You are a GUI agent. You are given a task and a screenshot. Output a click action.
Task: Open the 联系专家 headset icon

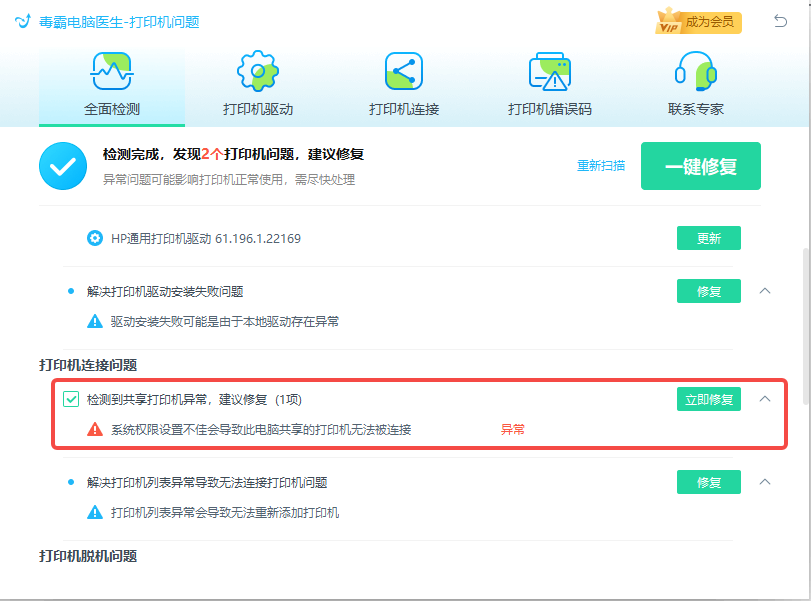(x=695, y=71)
